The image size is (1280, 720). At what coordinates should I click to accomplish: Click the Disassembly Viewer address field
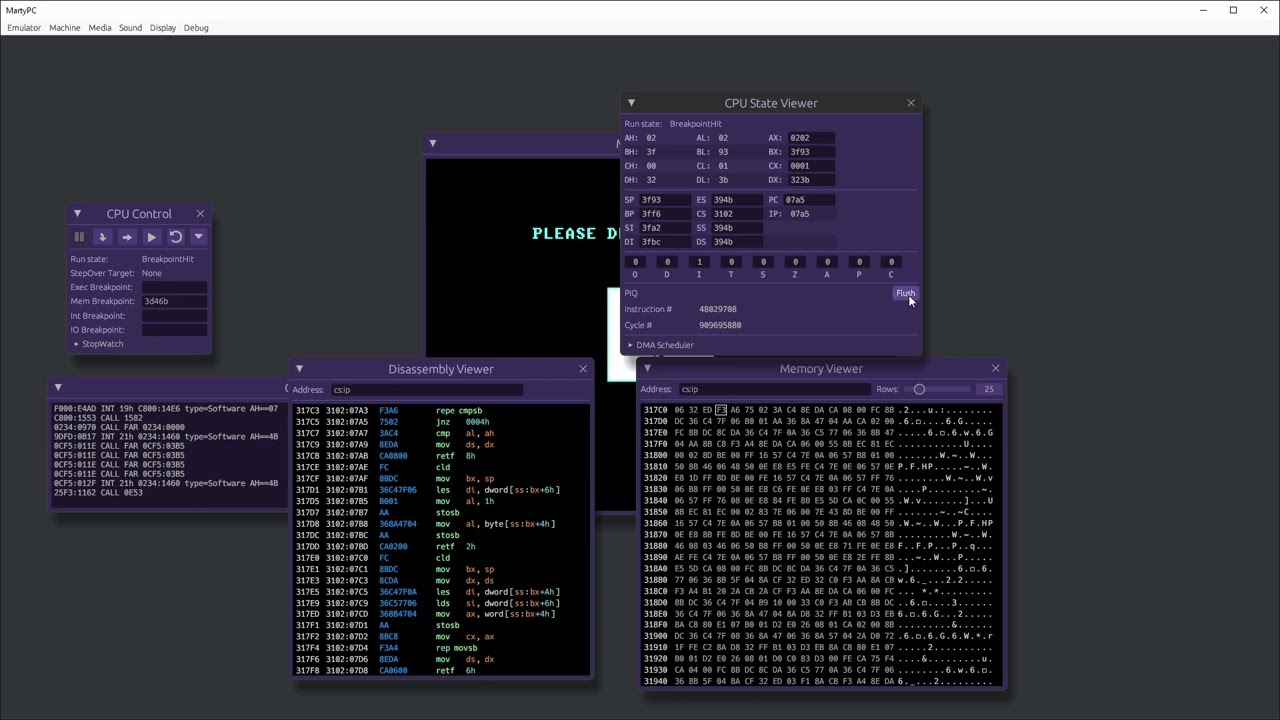(426, 390)
